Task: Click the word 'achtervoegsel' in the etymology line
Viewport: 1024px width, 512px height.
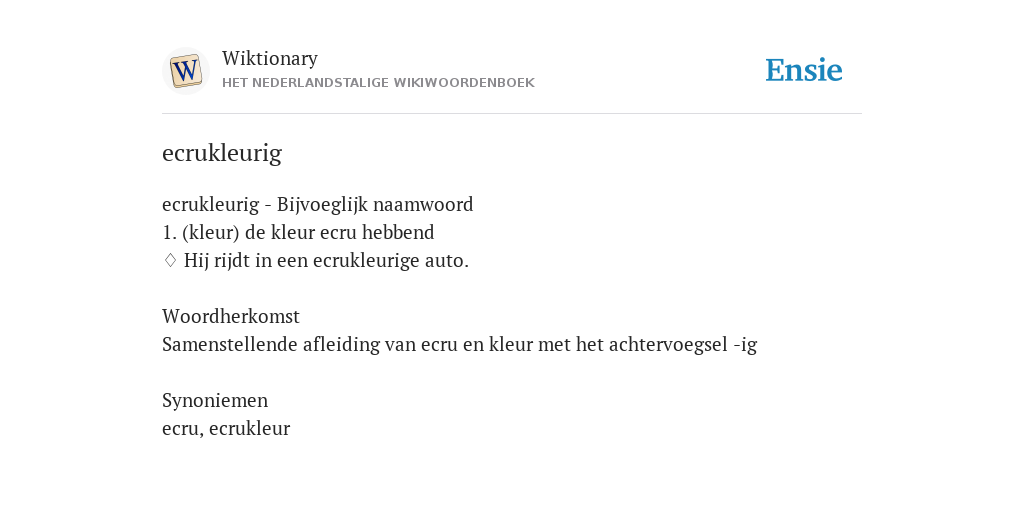Action: point(669,345)
